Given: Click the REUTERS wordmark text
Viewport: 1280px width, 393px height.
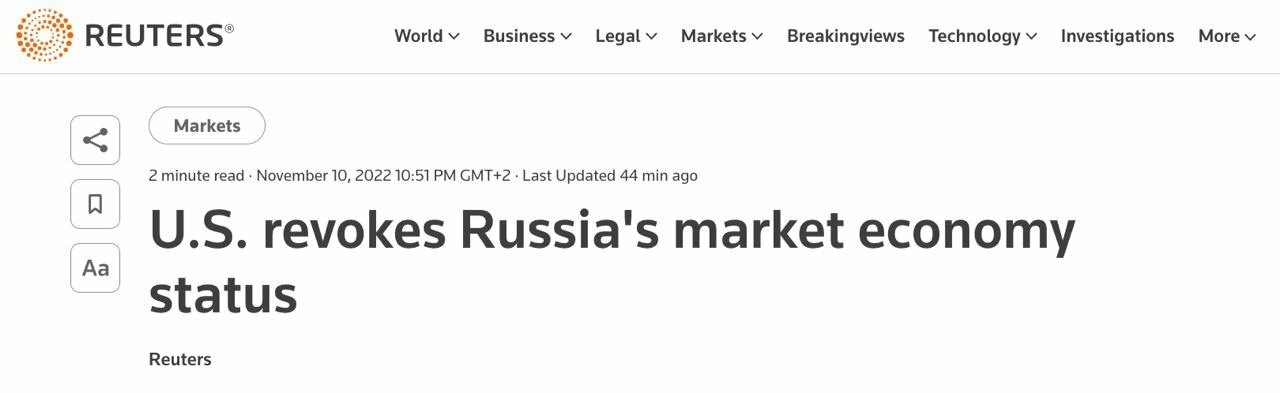Looking at the screenshot, I should click(159, 35).
